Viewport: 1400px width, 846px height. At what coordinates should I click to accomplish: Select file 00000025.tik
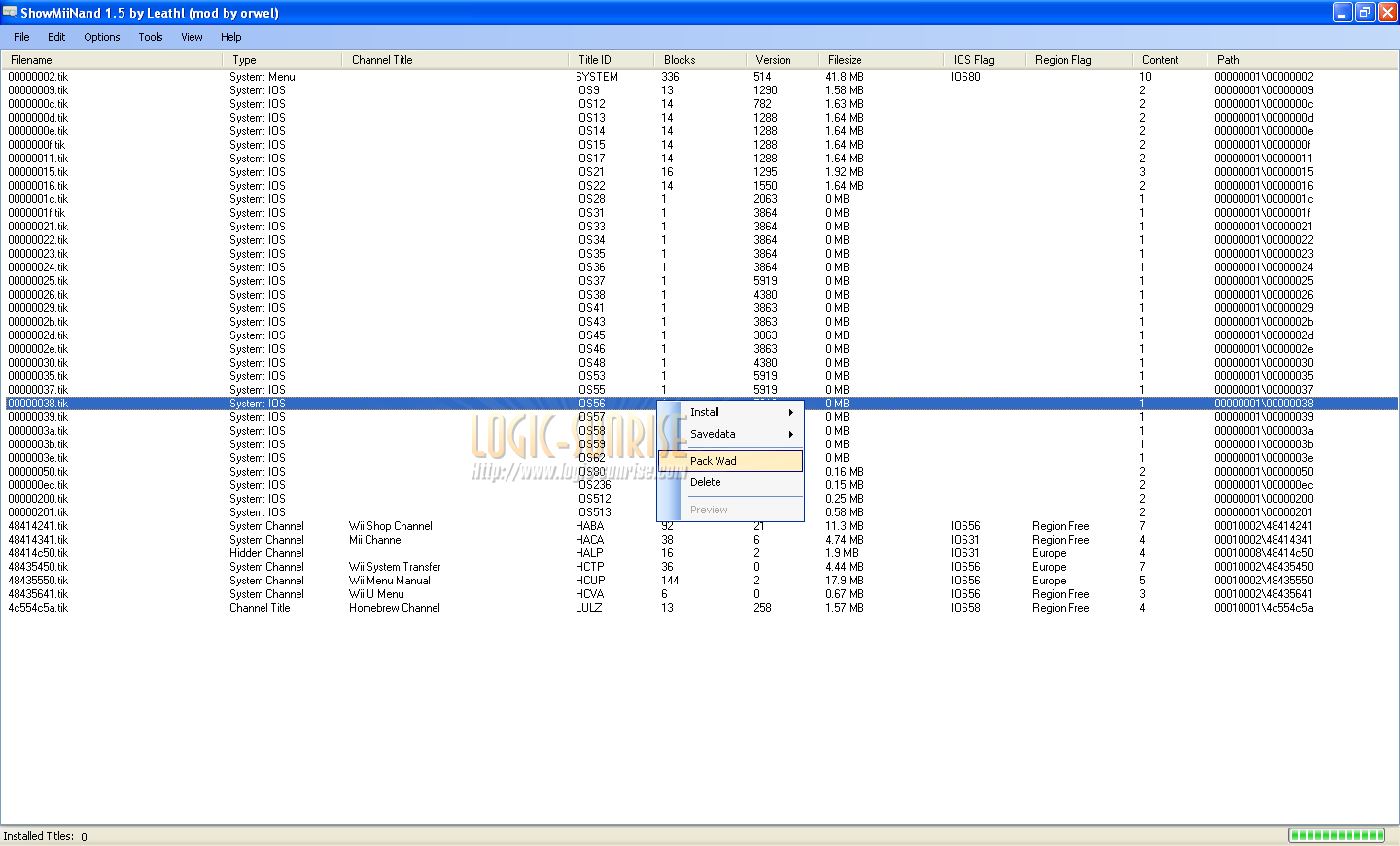coord(38,281)
